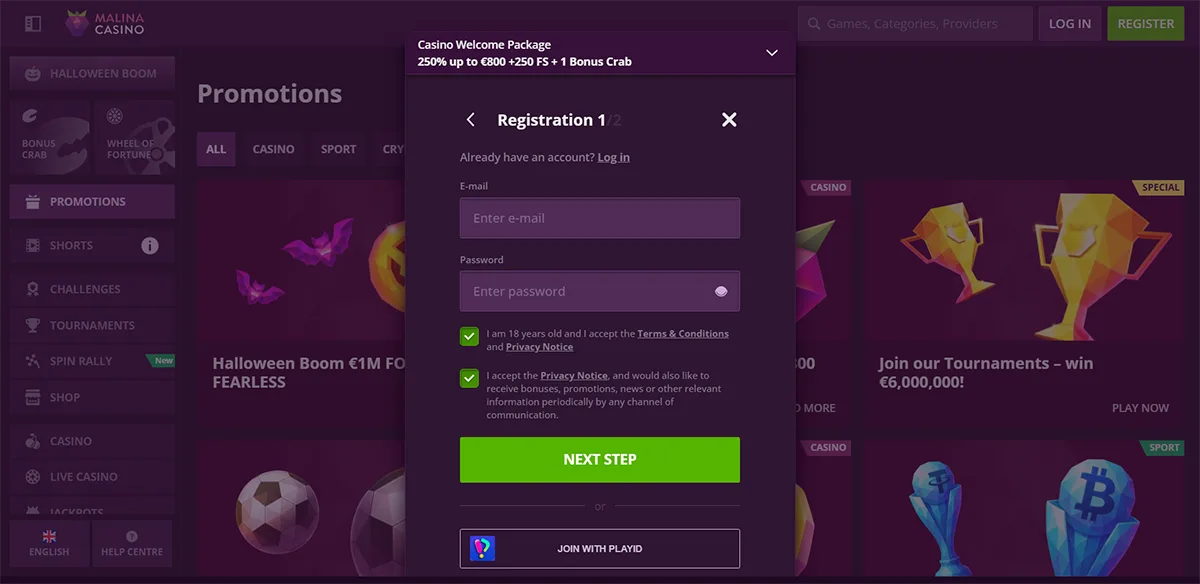Open the Halloween Boom sidebar item
The image size is (1200, 584).
(92, 74)
